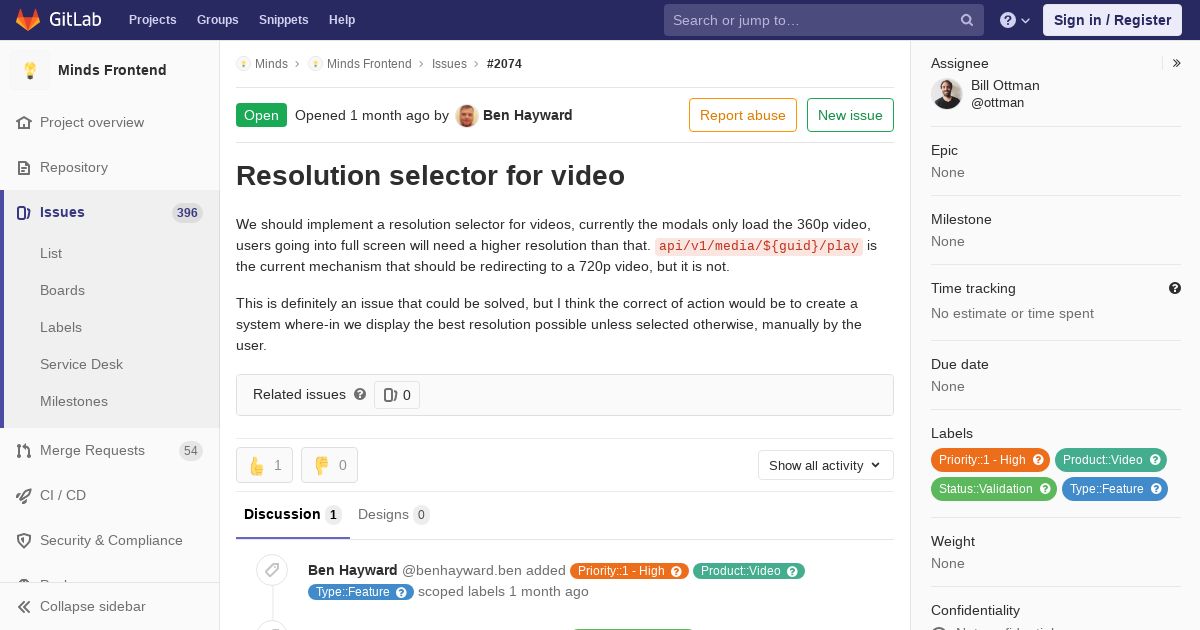Image resolution: width=1200 pixels, height=630 pixels.
Task: Open the Show all activity dropdown
Action: [x=826, y=465]
